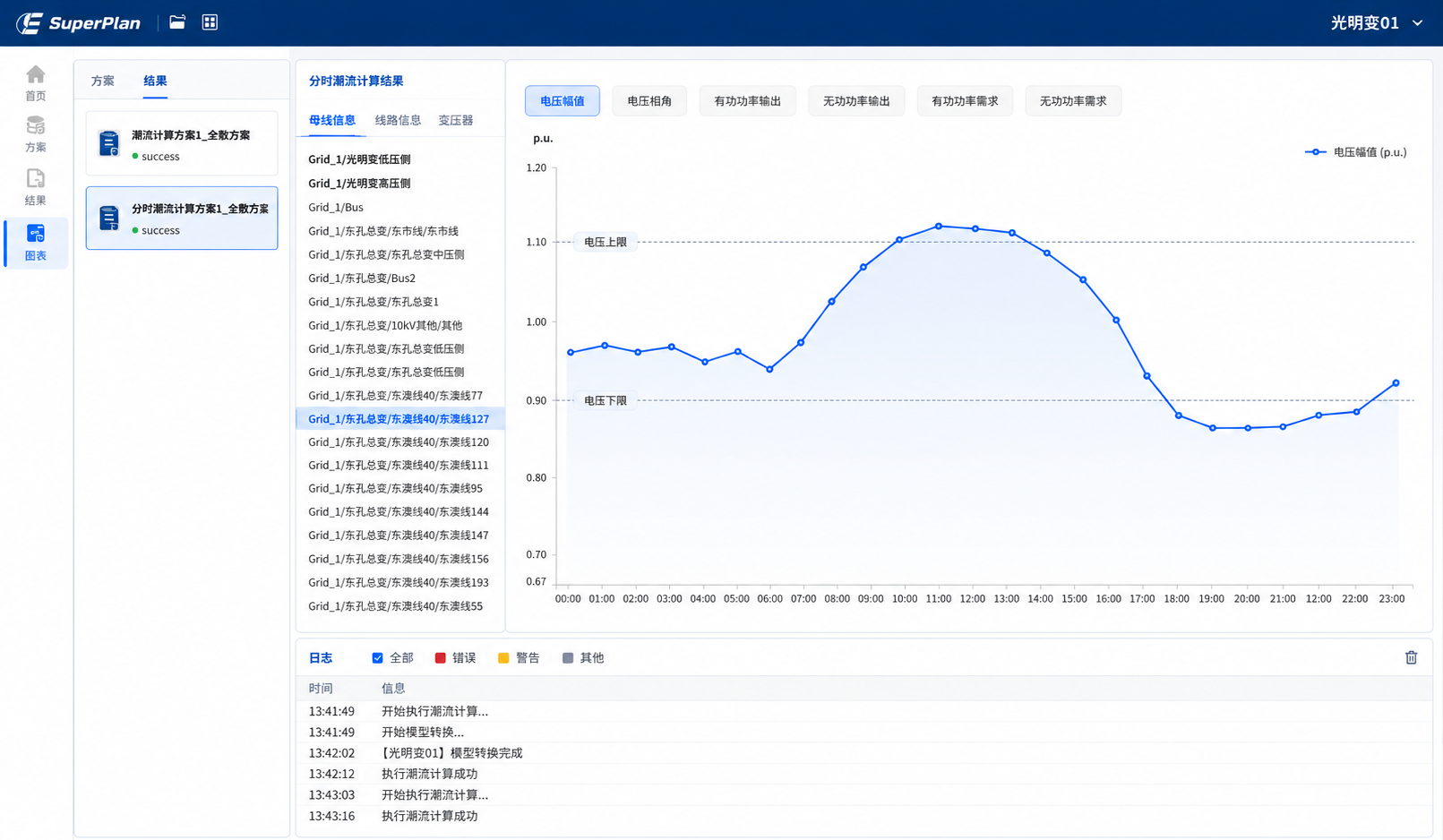
Task: Switch to the 结果 tab
Action: [x=155, y=81]
